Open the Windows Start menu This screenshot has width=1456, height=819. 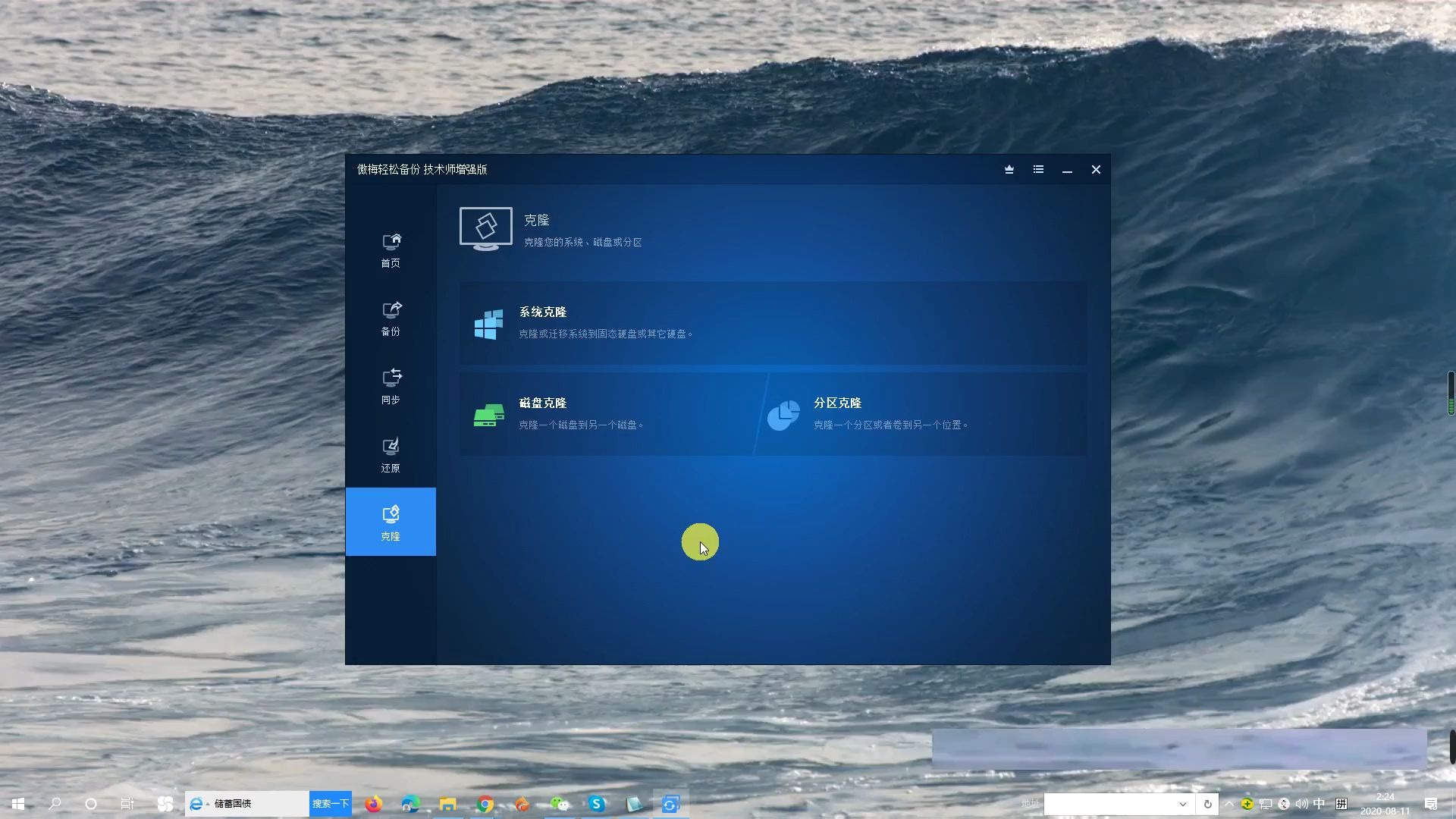(18, 804)
